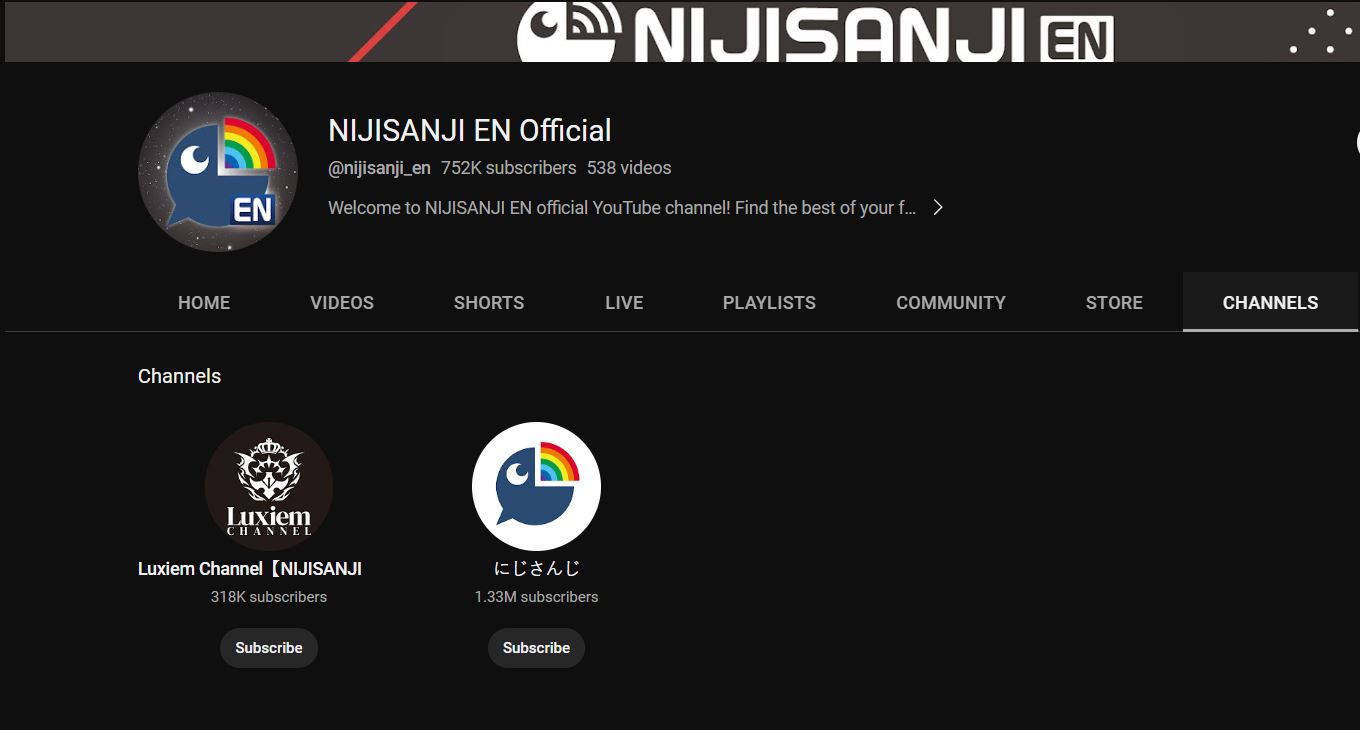Click the 752K subscribers count

509,168
